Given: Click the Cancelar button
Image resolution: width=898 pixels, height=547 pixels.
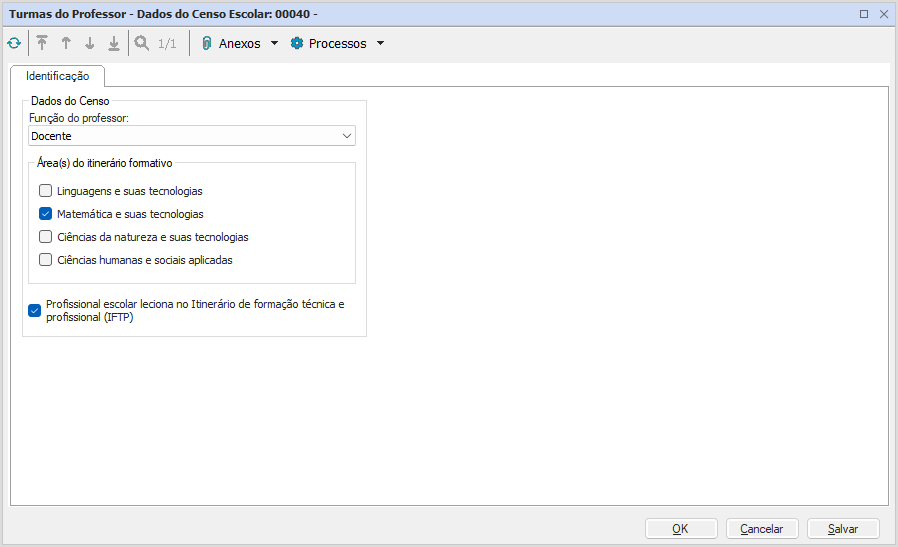Looking at the screenshot, I should tap(762, 529).
